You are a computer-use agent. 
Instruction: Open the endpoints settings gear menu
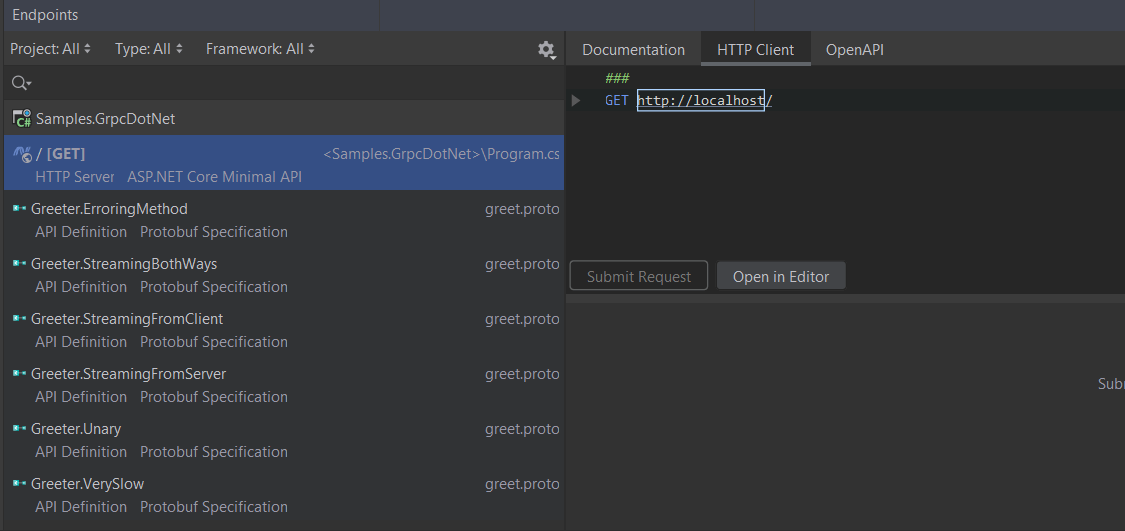[547, 50]
